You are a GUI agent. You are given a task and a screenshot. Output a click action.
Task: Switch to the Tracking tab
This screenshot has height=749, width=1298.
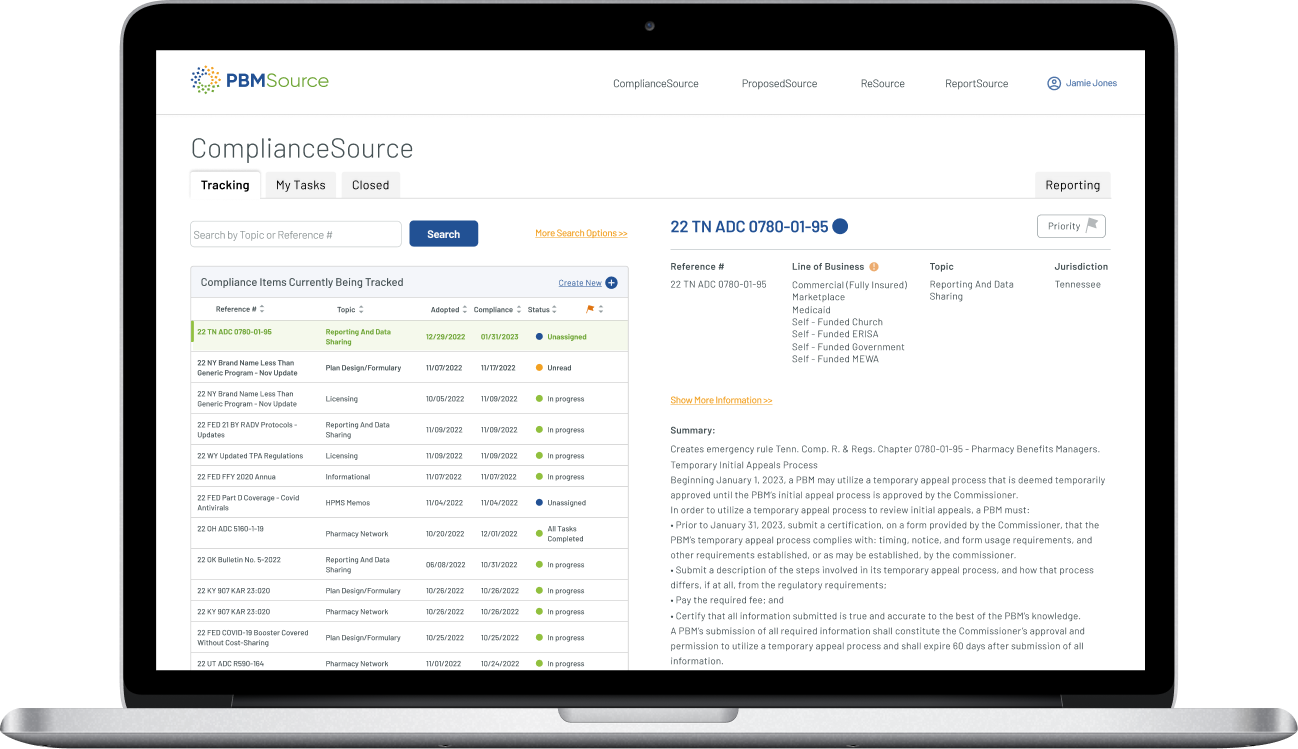tap(225, 185)
